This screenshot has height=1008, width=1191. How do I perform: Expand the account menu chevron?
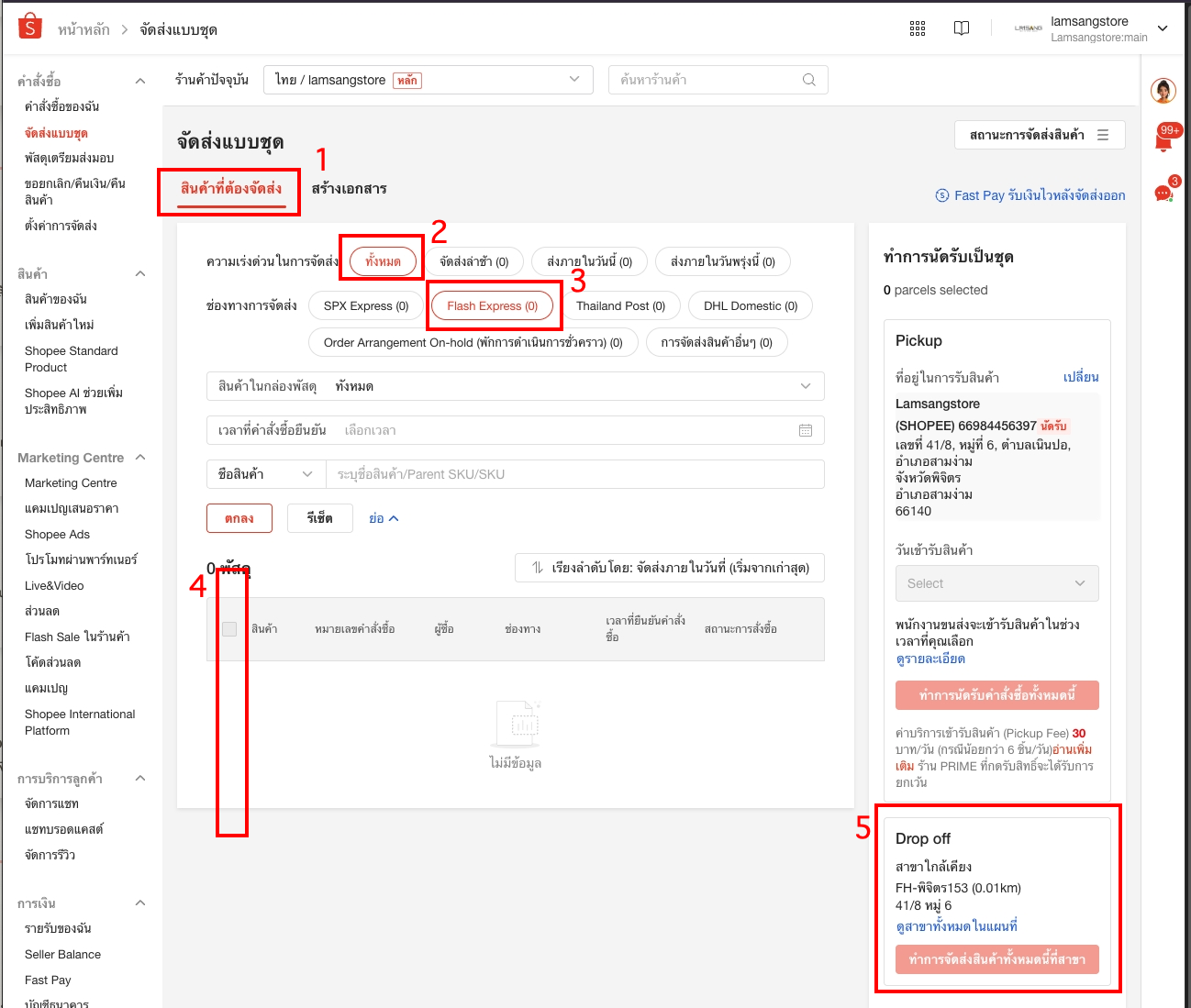pos(1163,28)
